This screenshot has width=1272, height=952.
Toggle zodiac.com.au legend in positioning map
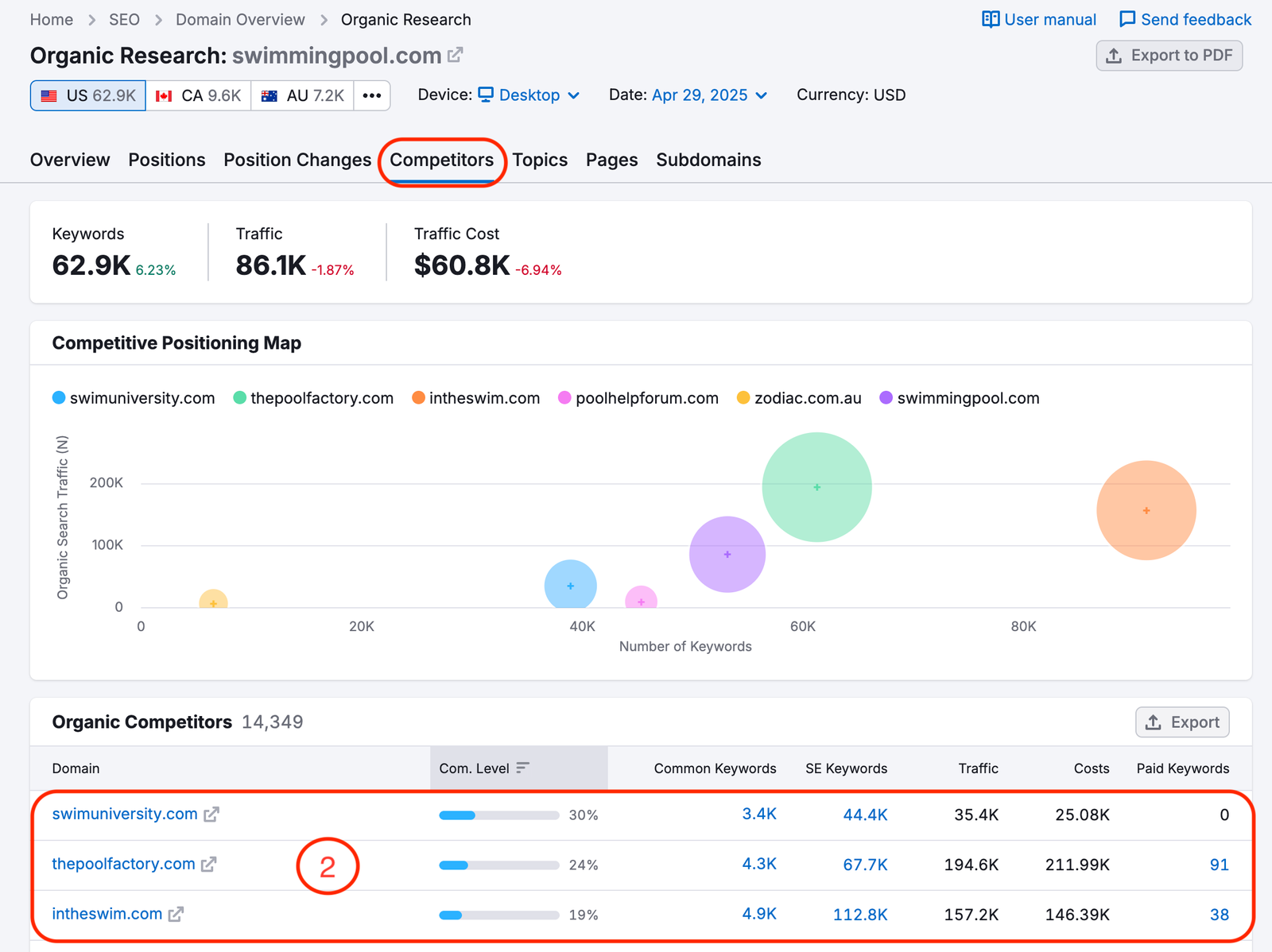799,398
